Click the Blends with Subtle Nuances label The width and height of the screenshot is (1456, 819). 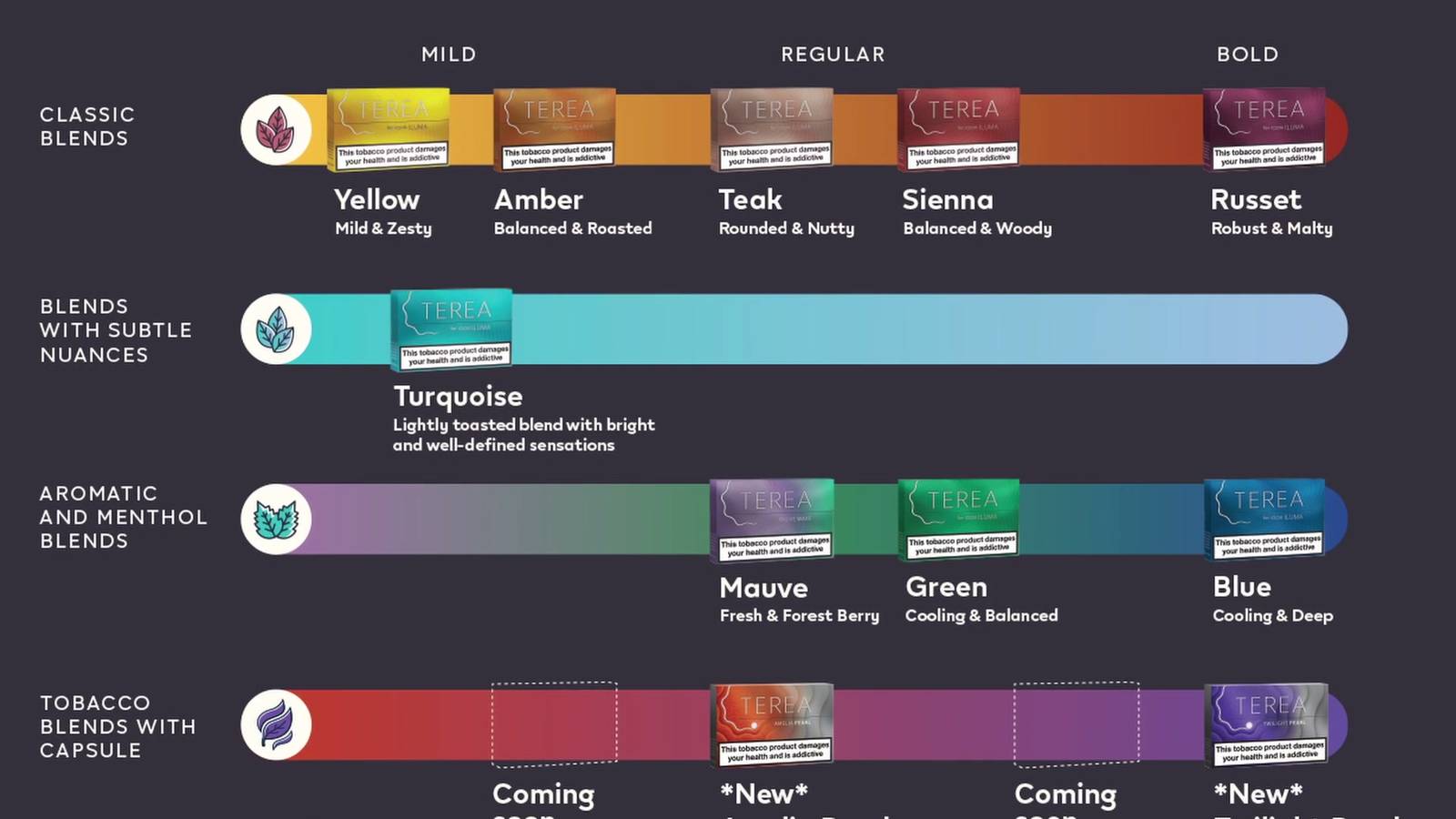[116, 330]
